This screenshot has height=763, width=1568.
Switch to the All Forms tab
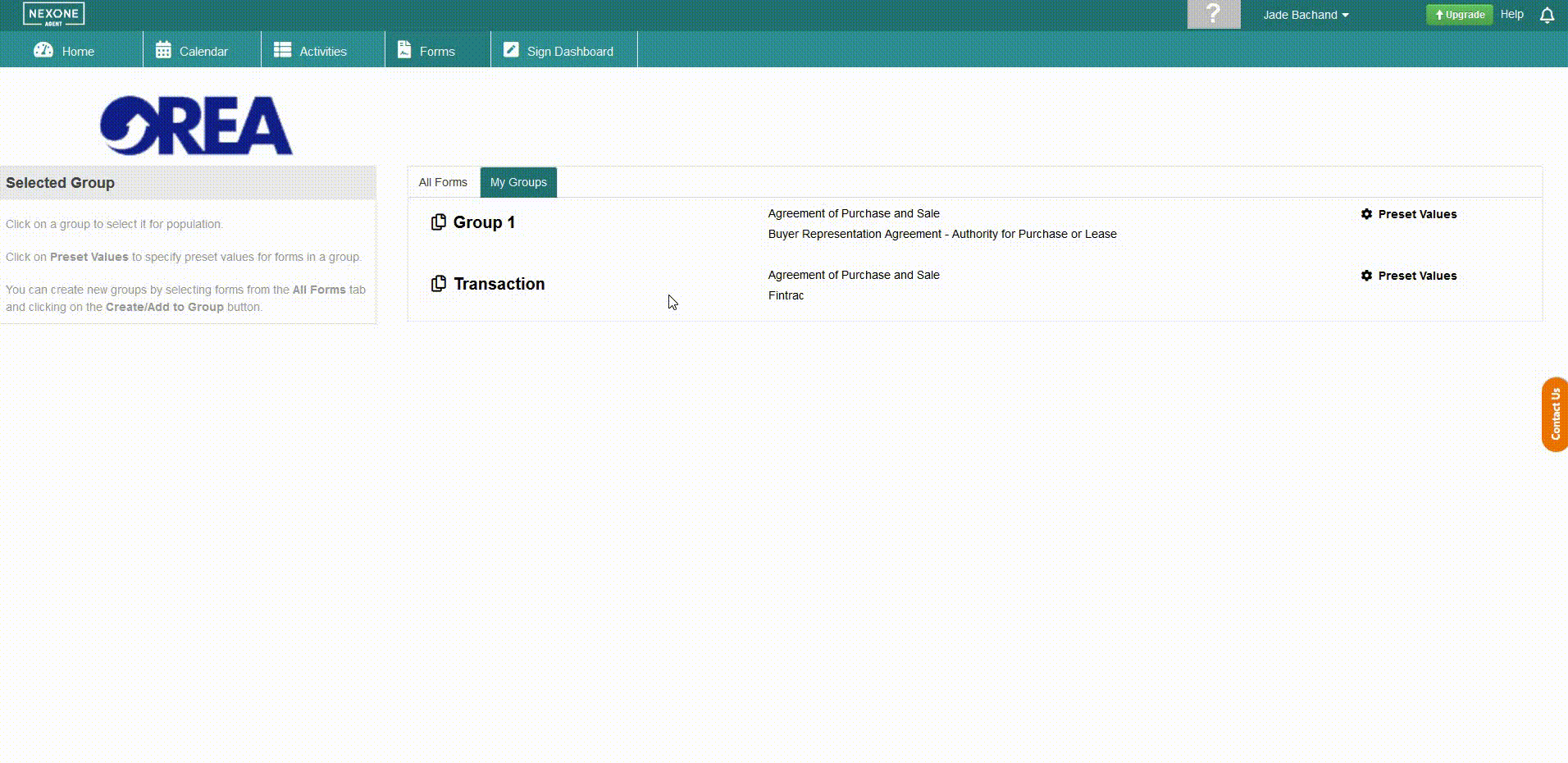click(443, 182)
